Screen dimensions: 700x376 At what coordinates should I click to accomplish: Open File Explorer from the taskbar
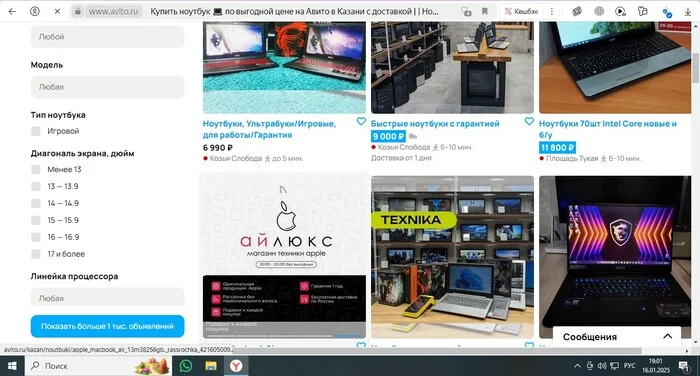211,366
